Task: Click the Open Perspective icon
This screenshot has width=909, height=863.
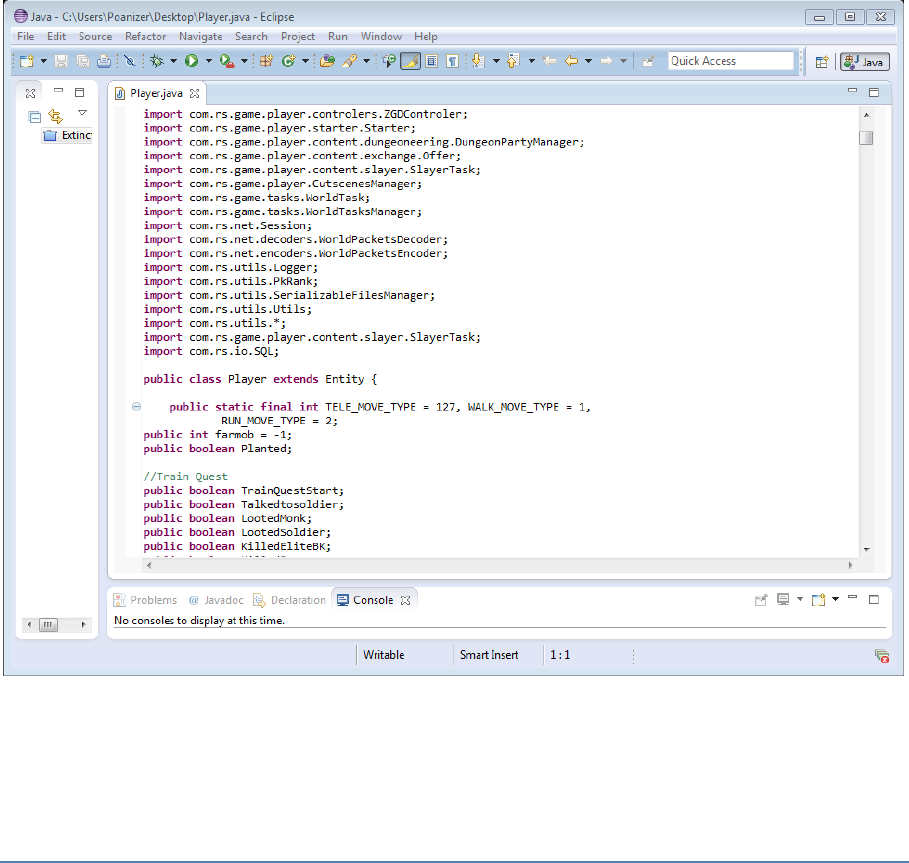Action: point(822,61)
